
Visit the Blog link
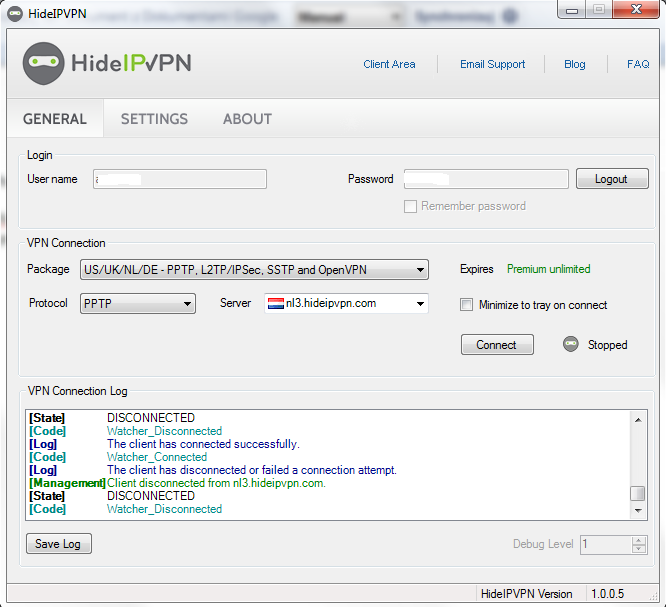pos(575,64)
